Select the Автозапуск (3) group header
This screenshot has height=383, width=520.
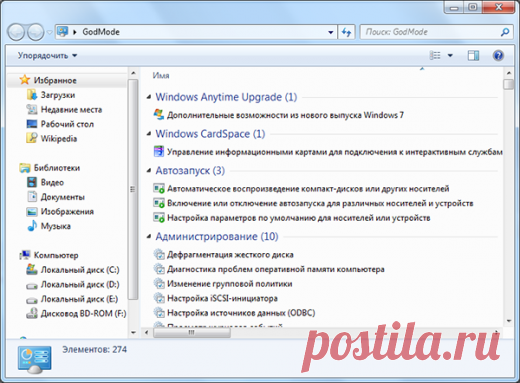coord(190,171)
